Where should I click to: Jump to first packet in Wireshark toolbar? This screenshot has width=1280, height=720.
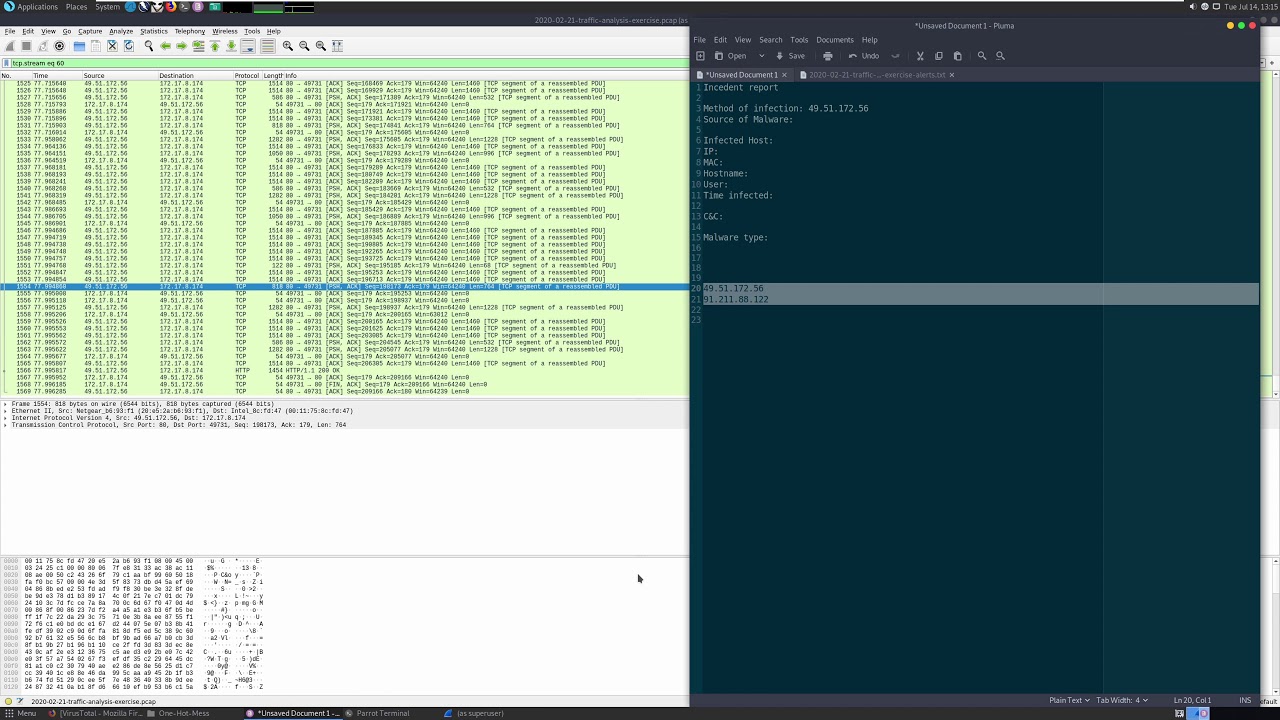(214, 46)
